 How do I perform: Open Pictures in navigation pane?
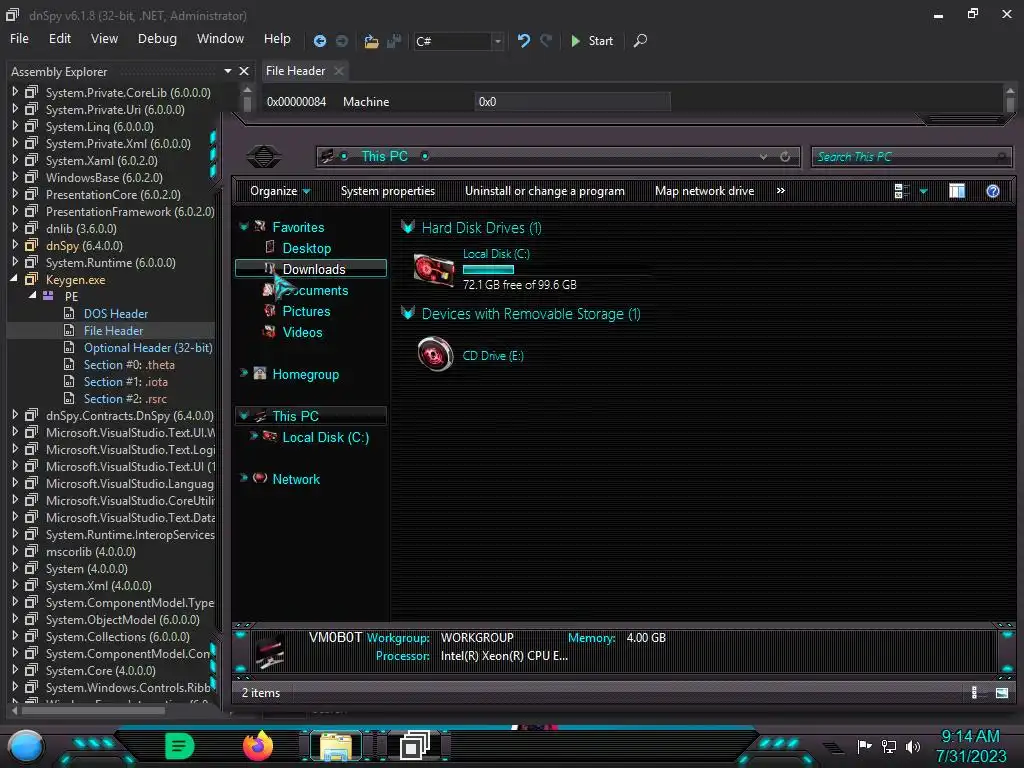coord(306,311)
